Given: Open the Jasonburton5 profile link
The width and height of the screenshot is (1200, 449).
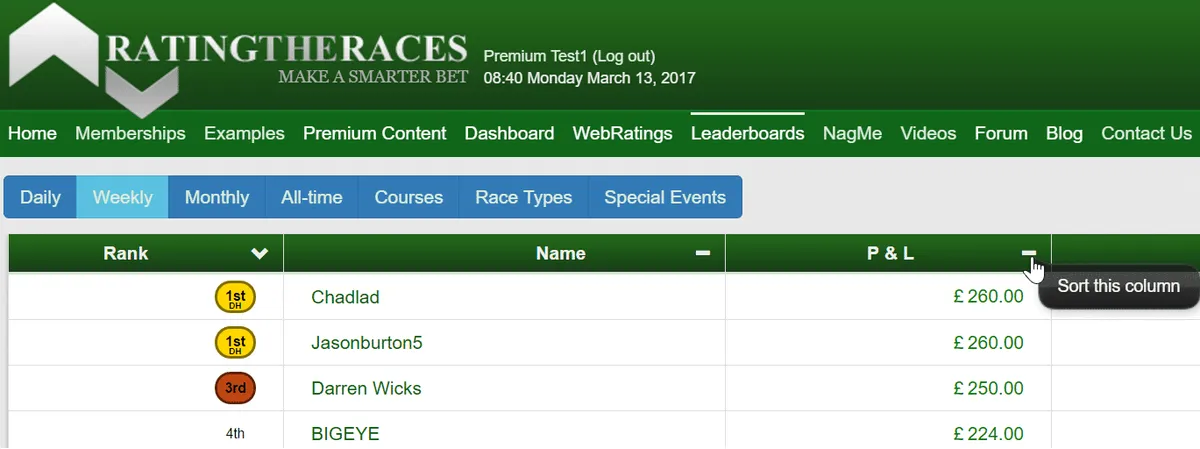Looking at the screenshot, I should pyautogui.click(x=367, y=343).
